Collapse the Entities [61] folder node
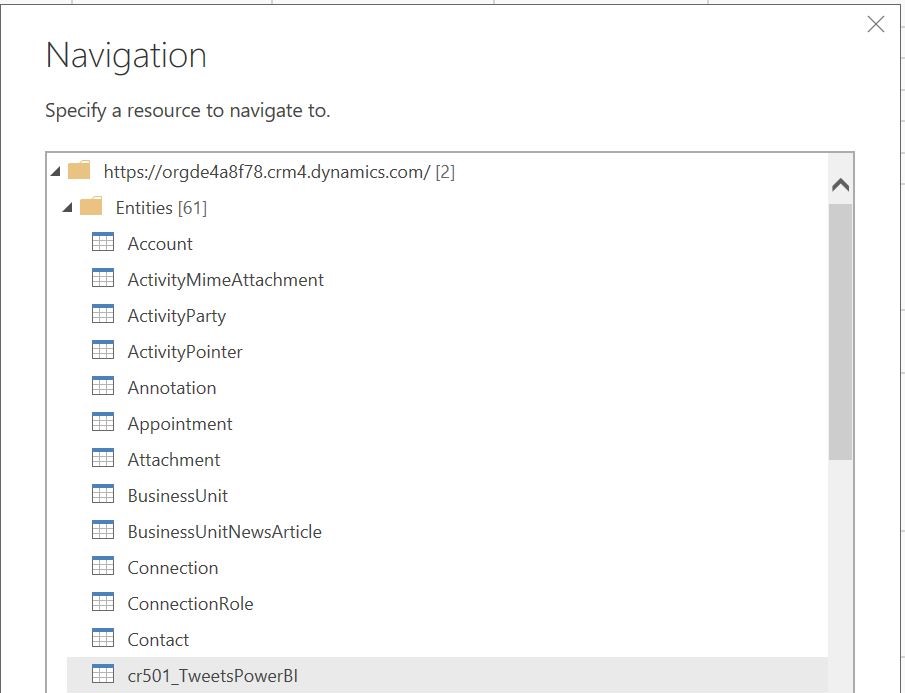Viewport: 905px width, 693px height. point(68,207)
